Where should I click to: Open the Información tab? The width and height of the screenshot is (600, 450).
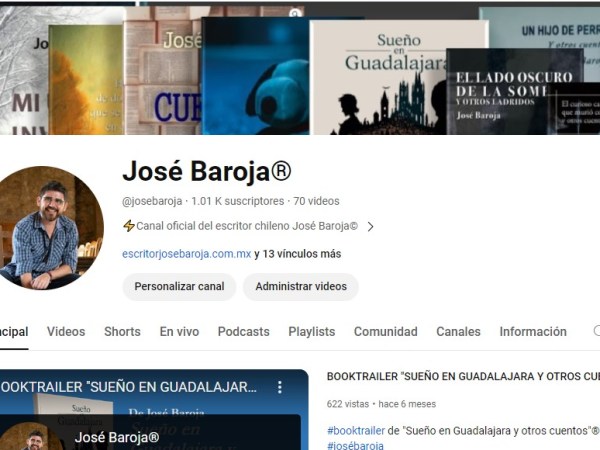tap(533, 331)
